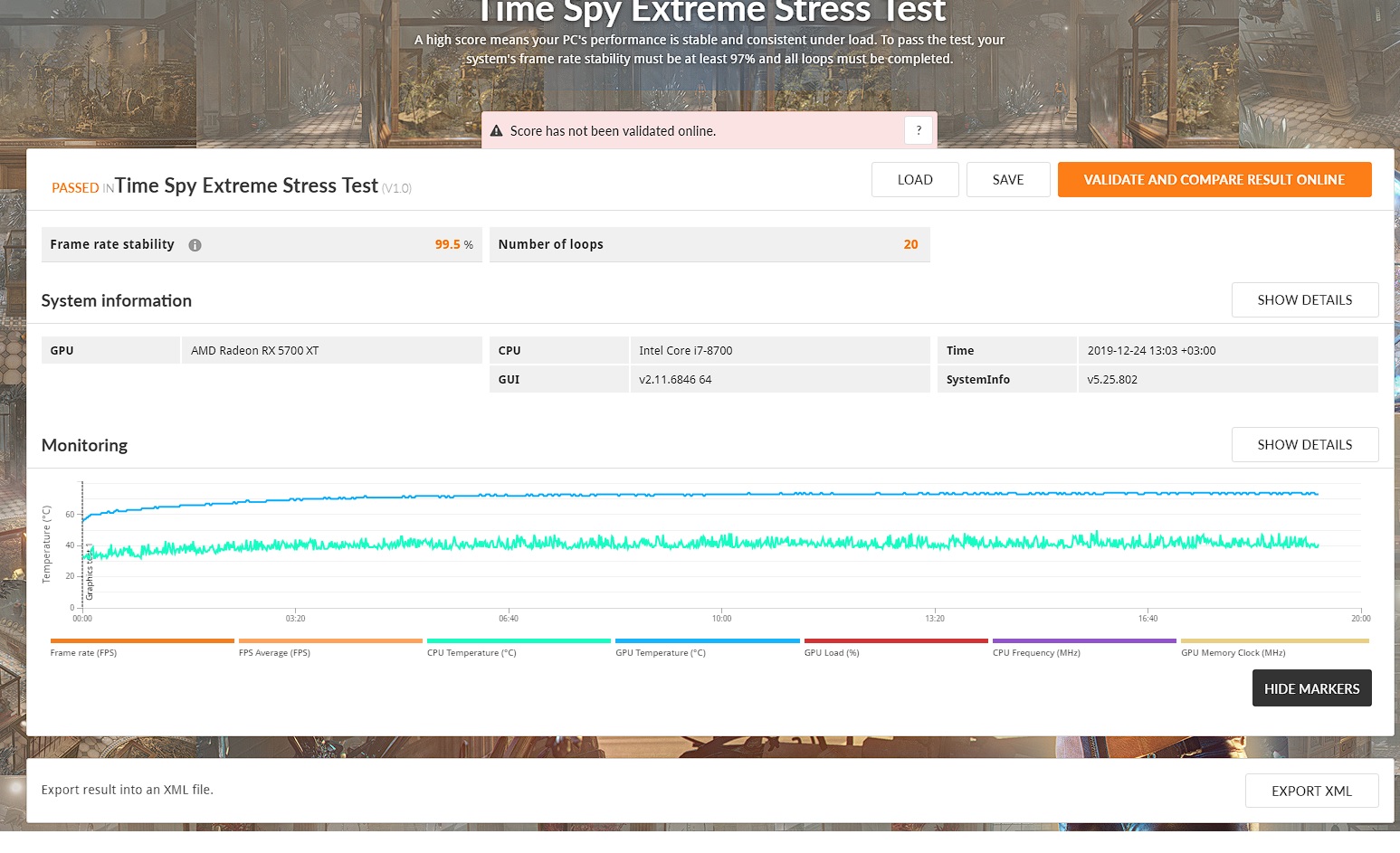The image size is (1400, 853).
Task: Click the GUI version v2.11.6846 64
Action: pyautogui.click(x=675, y=379)
